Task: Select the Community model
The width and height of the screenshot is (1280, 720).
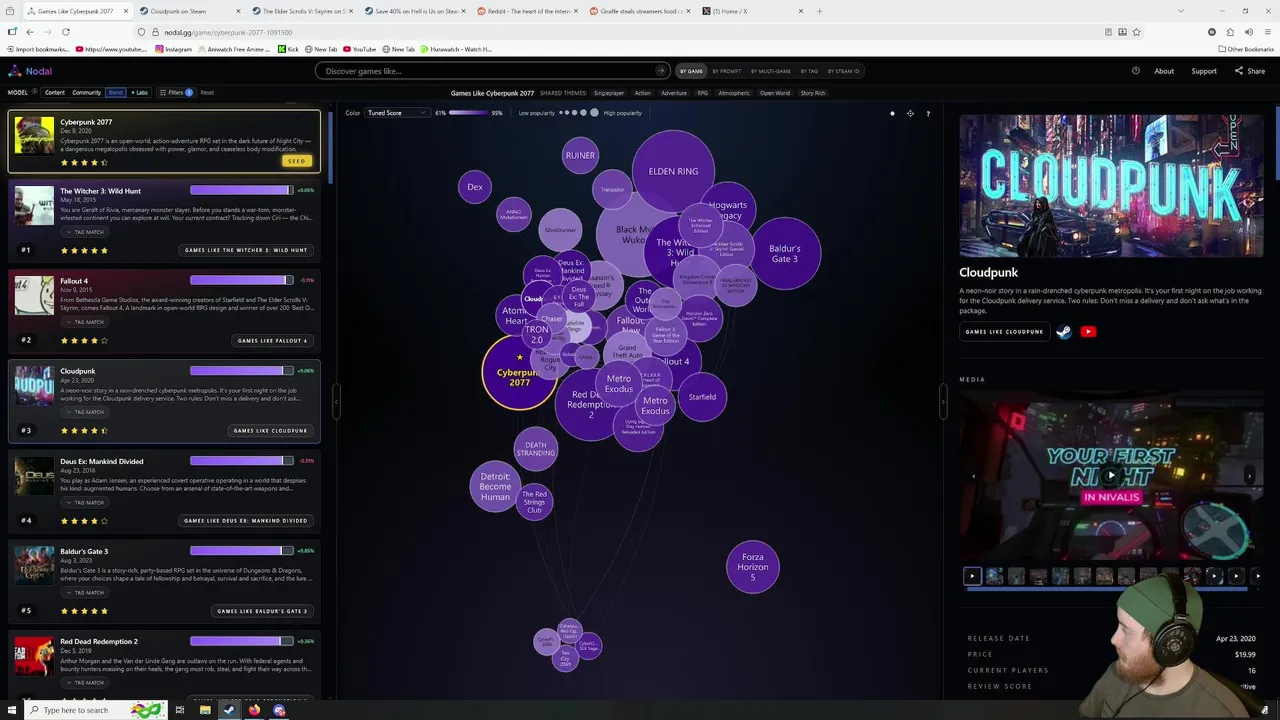Action: click(86, 92)
